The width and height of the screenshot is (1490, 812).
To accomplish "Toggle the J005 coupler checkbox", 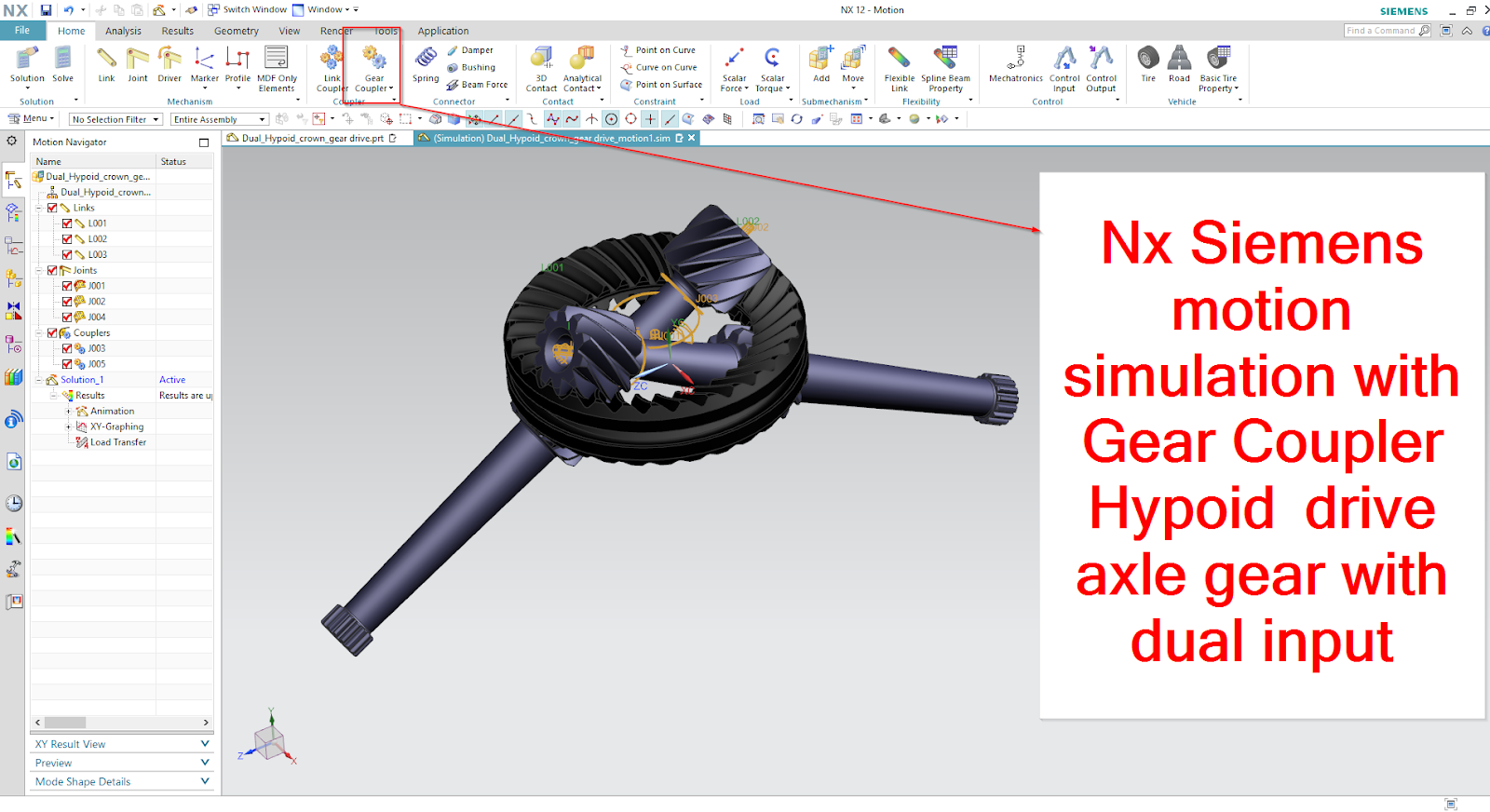I will tap(67, 364).
